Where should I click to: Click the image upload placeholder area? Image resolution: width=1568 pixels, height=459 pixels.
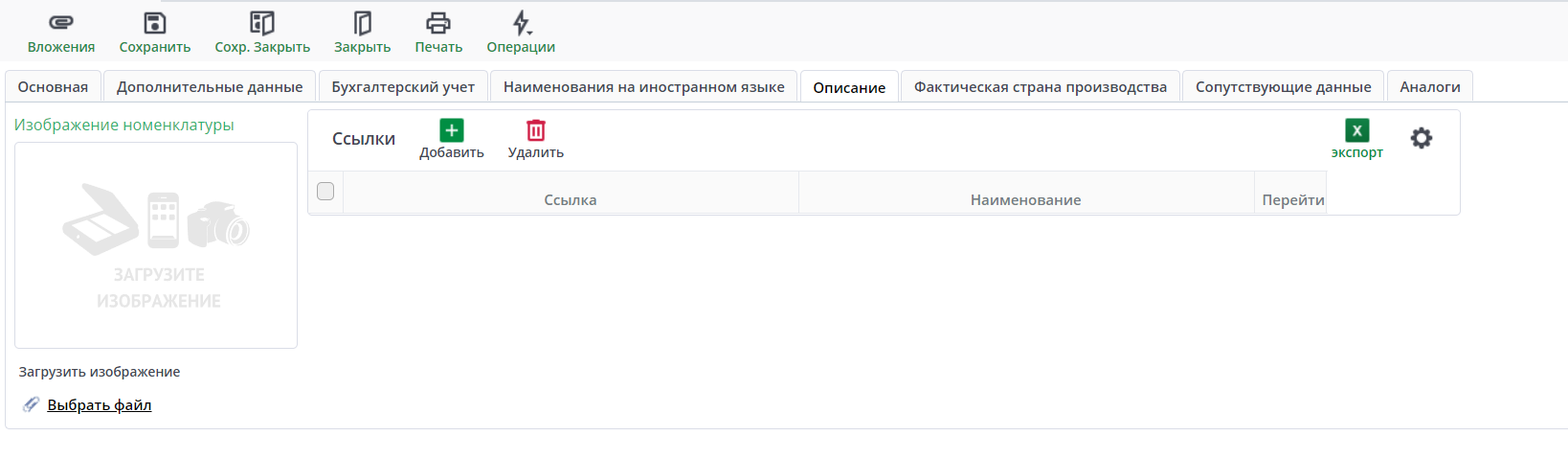156,245
